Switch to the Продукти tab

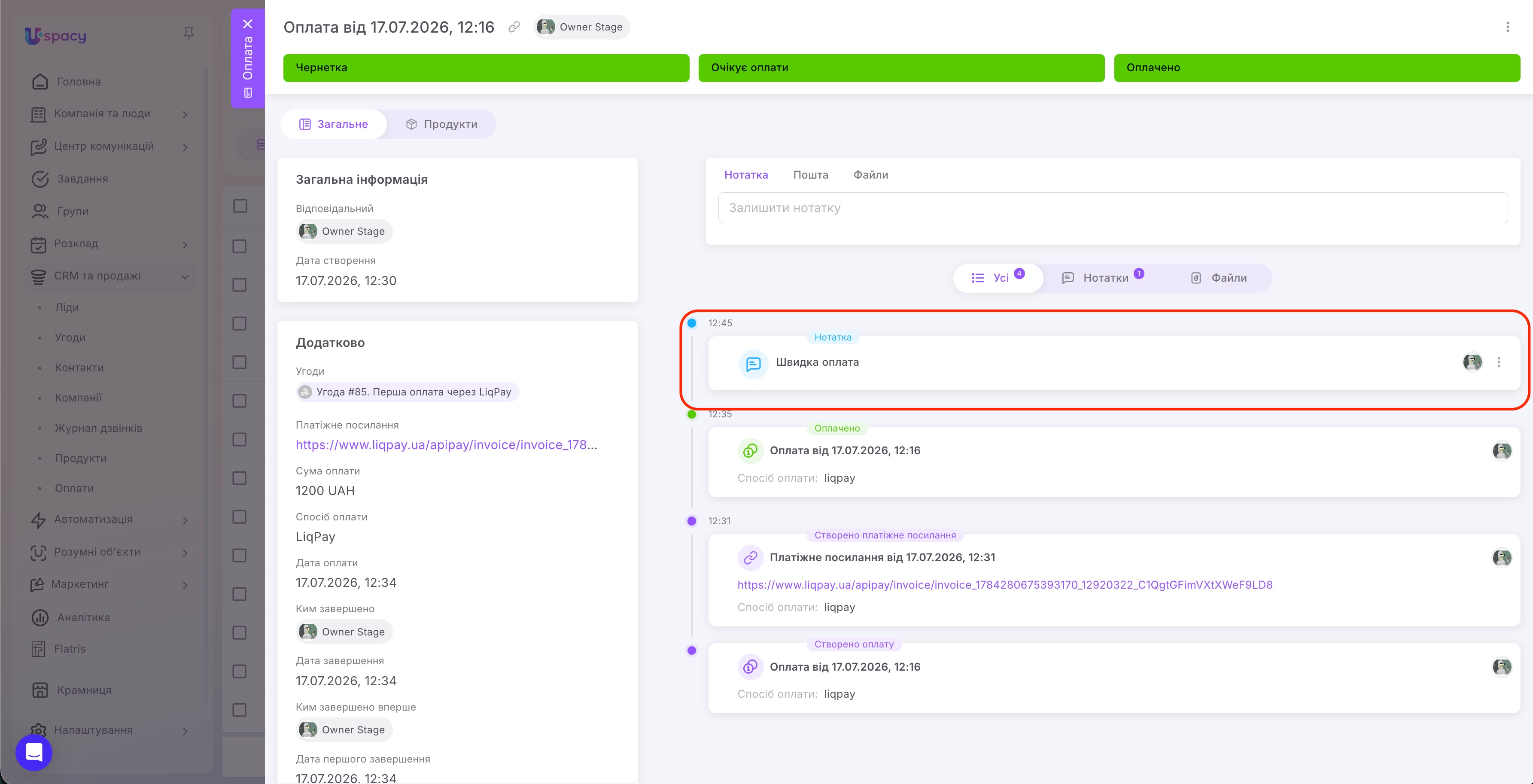pos(441,125)
